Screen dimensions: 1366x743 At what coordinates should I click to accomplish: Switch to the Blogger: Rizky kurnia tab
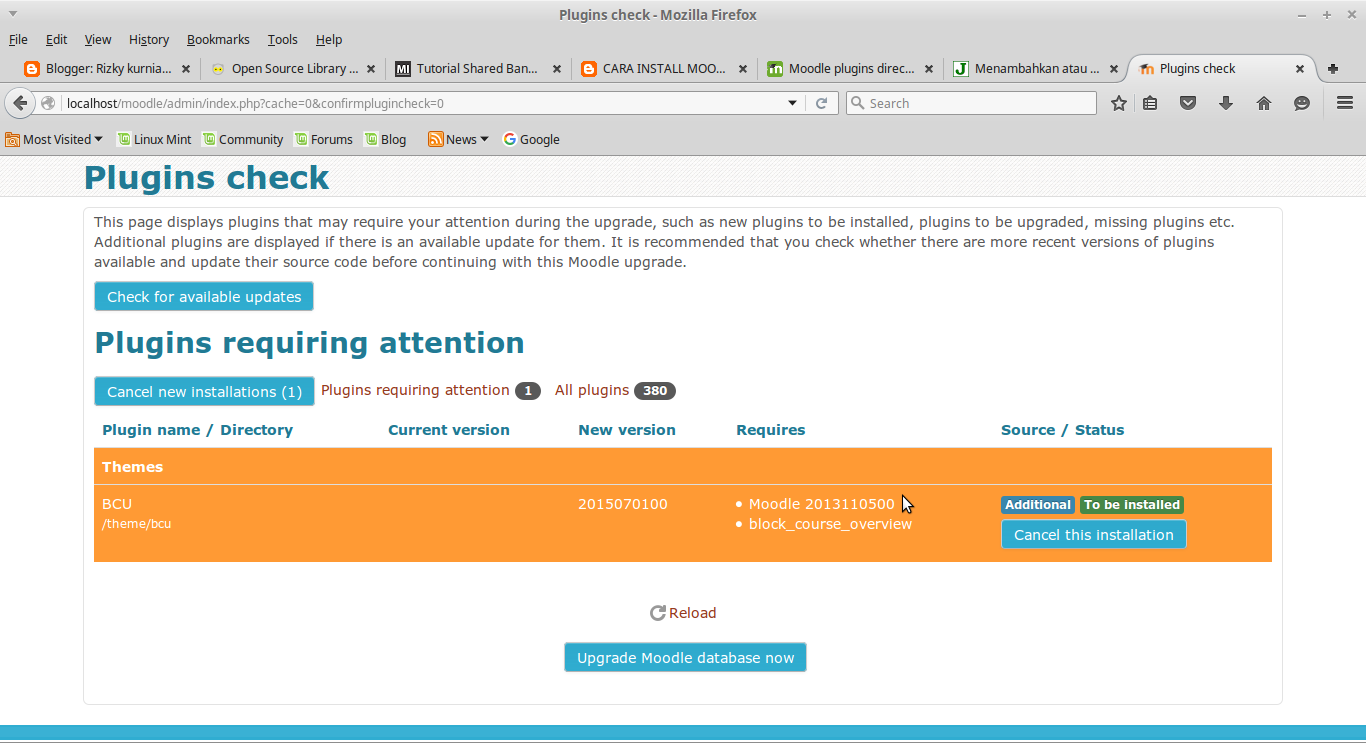(105, 69)
